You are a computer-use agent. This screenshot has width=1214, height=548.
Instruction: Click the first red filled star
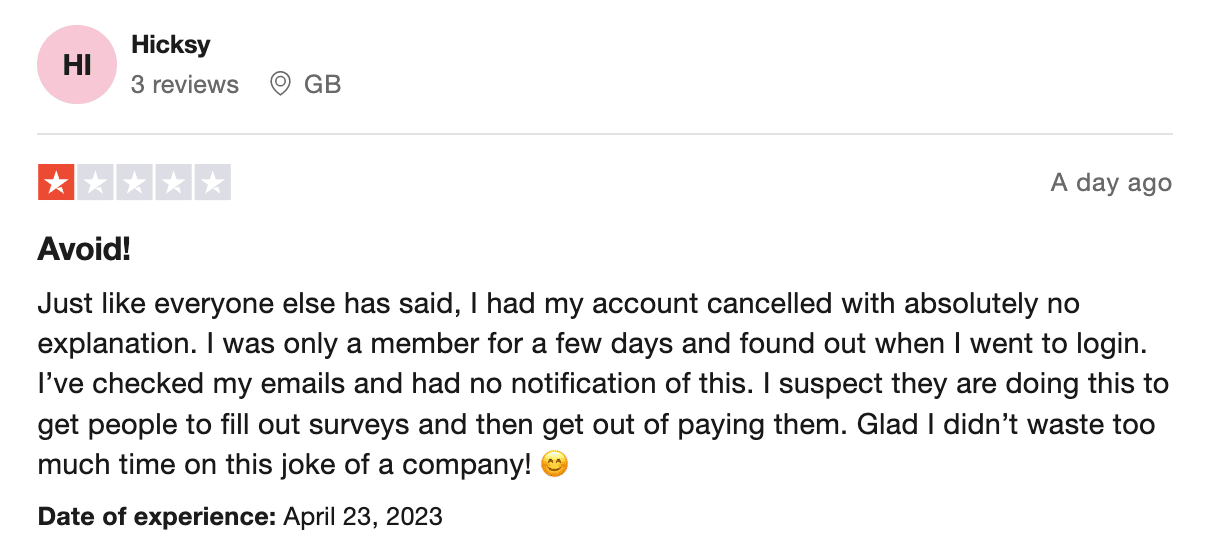click(x=56, y=183)
